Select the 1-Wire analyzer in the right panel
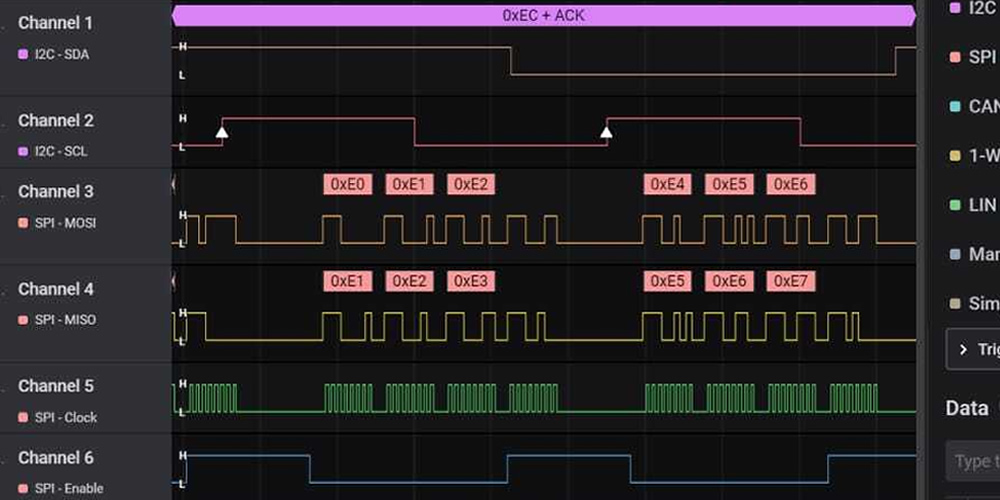 pos(974,155)
